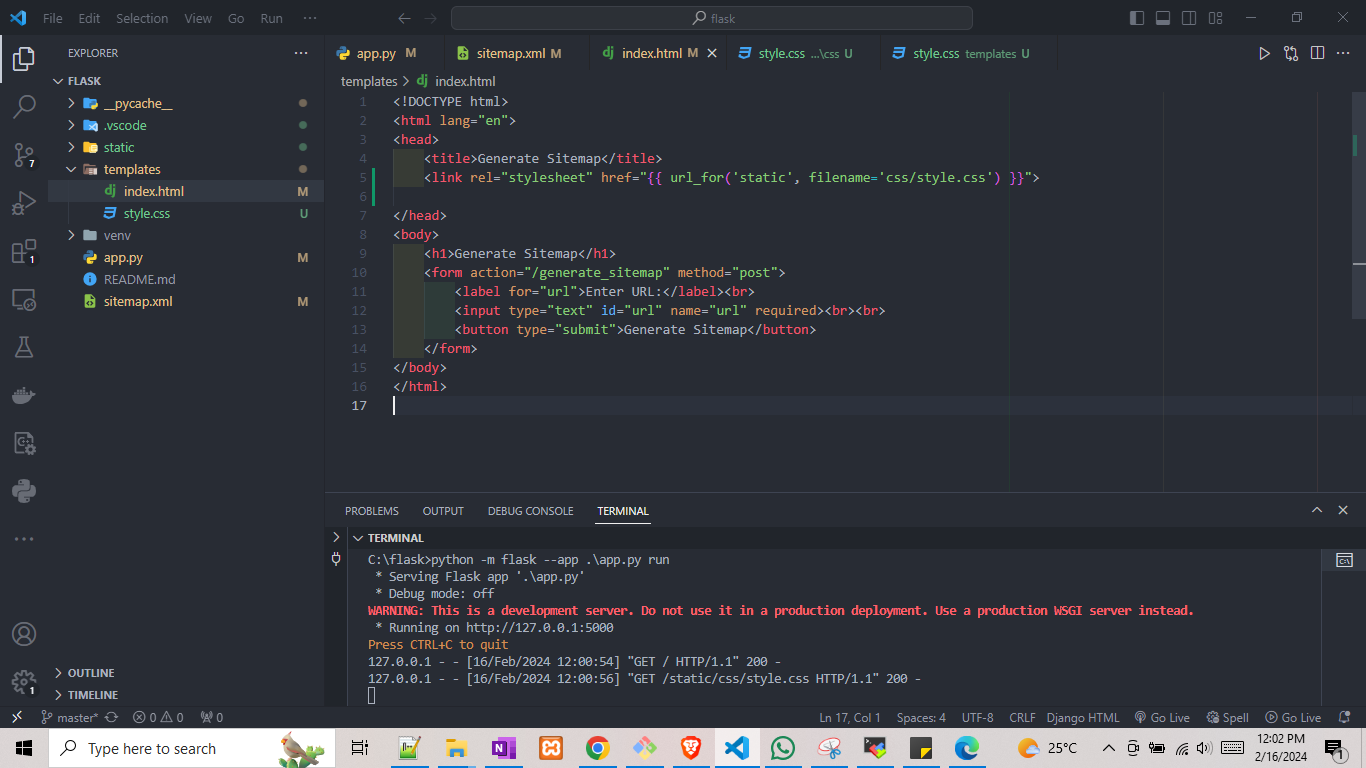
Task: Customize layout icon in title bar
Action: 1215,18
